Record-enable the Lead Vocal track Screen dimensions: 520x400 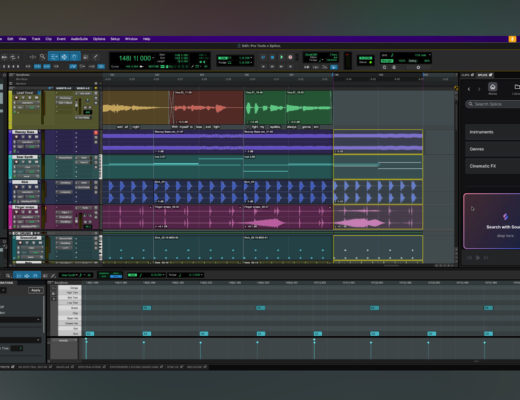tap(16, 98)
